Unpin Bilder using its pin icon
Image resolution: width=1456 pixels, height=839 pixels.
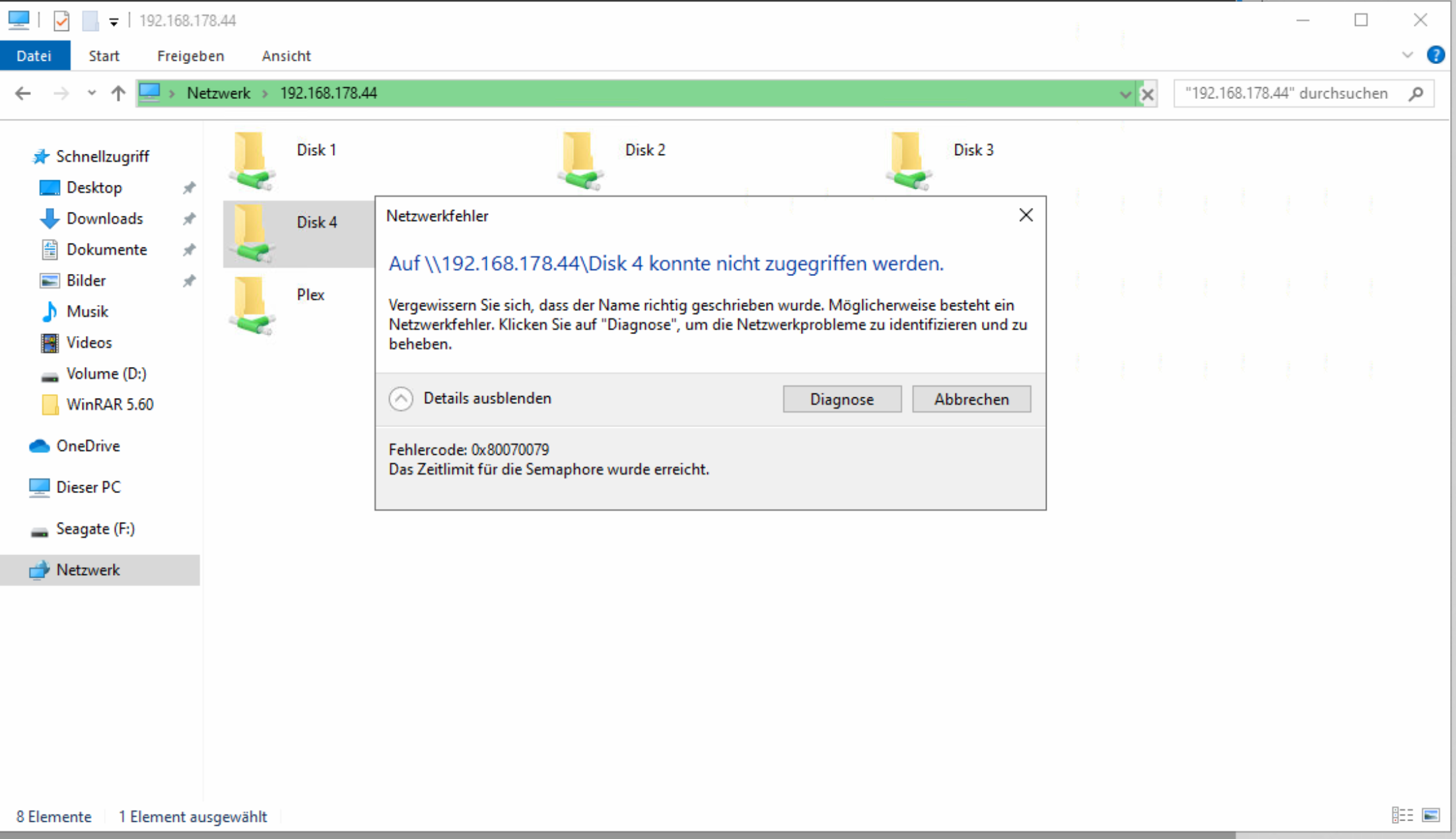coord(190,281)
